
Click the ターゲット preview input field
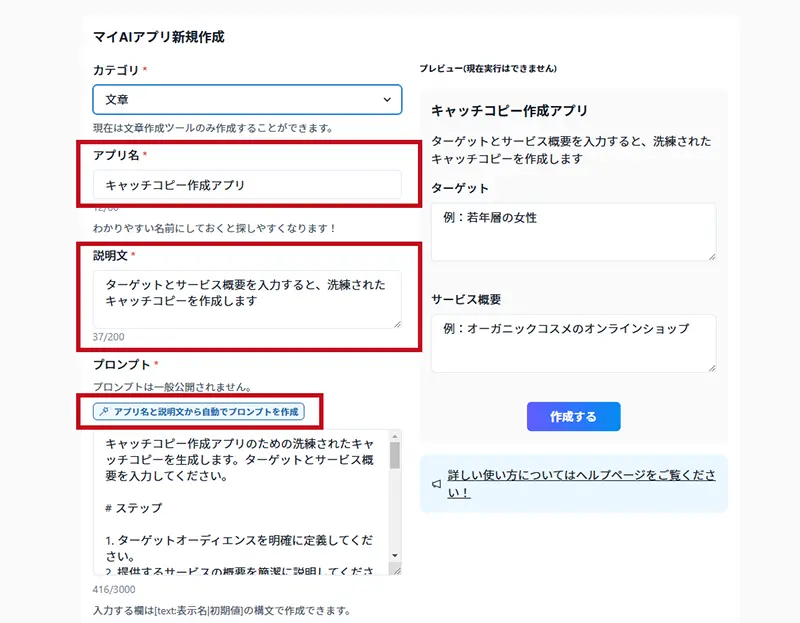point(573,232)
